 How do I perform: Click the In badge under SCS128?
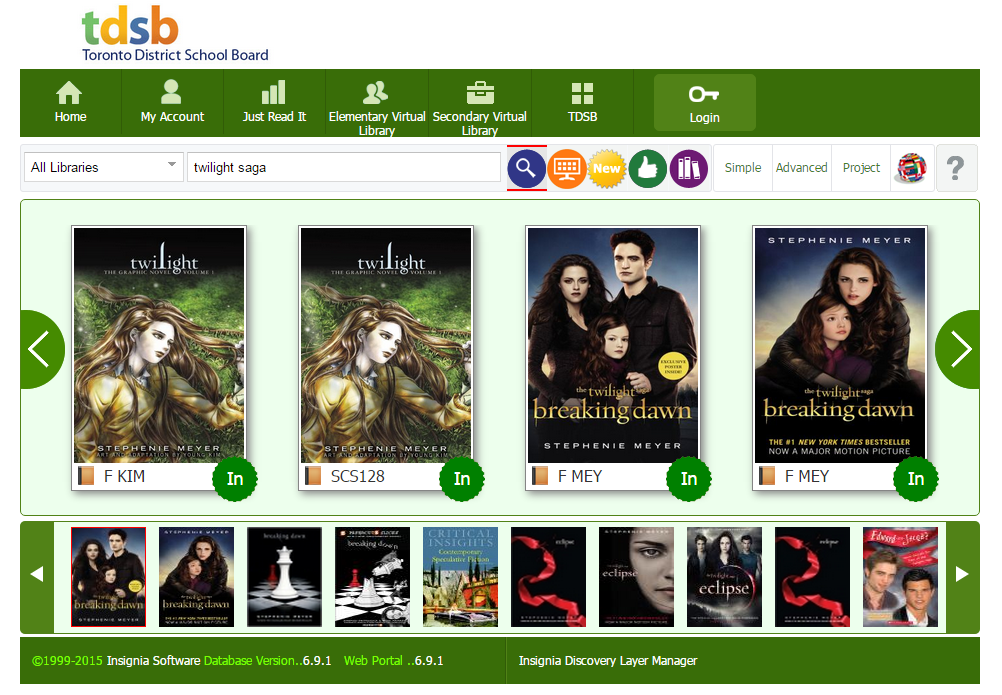[x=462, y=479]
